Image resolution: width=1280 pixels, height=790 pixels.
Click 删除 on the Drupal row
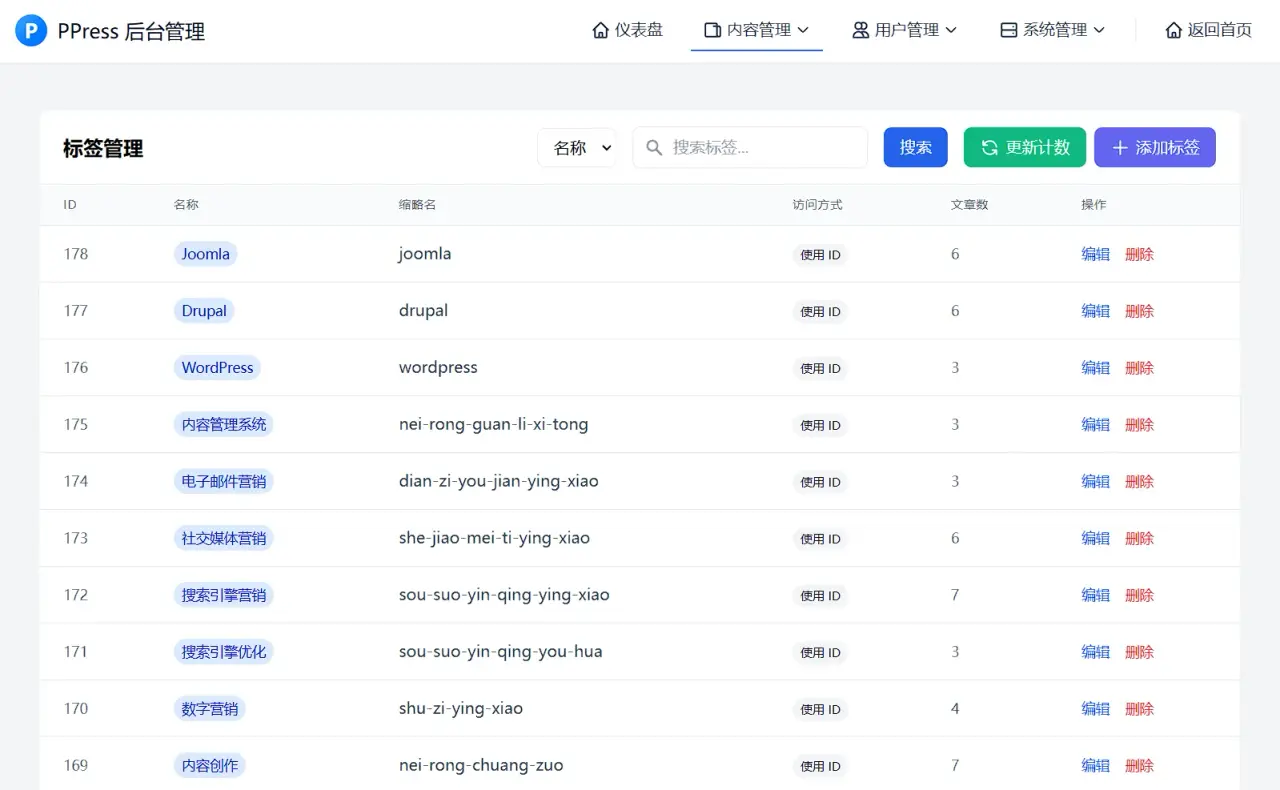click(x=1139, y=311)
